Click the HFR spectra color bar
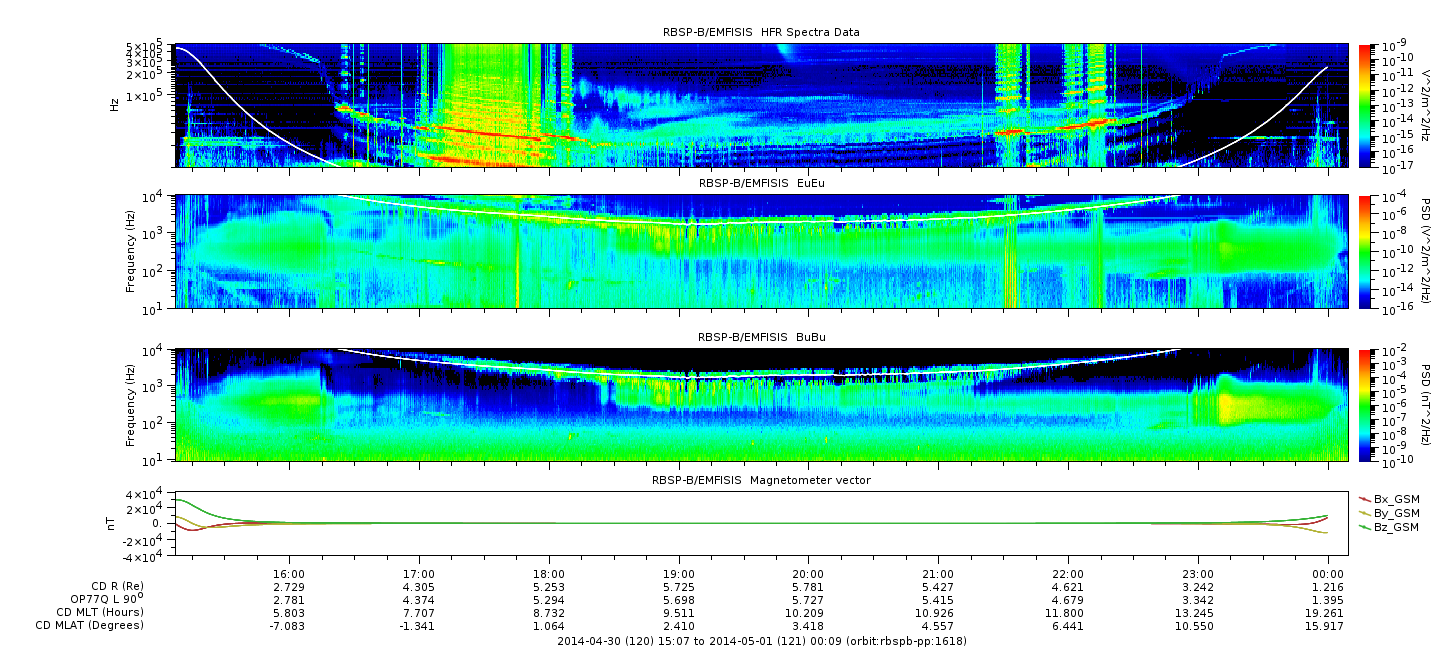Screen dimensions: 1447x658 1364,105
